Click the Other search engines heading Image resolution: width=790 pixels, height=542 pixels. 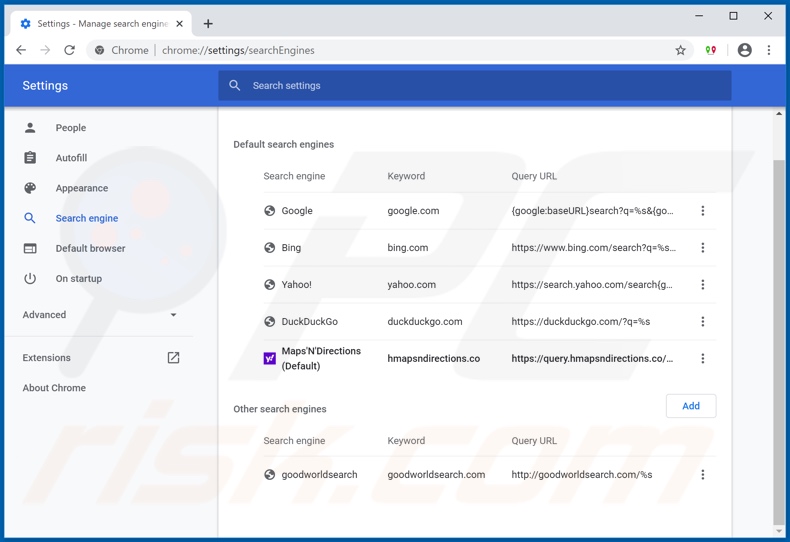click(280, 409)
